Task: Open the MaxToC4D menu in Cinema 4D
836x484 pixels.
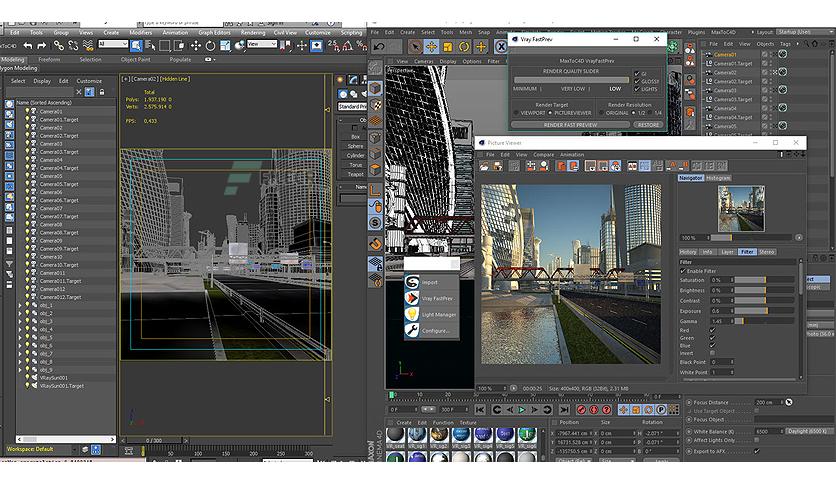Action: point(723,32)
